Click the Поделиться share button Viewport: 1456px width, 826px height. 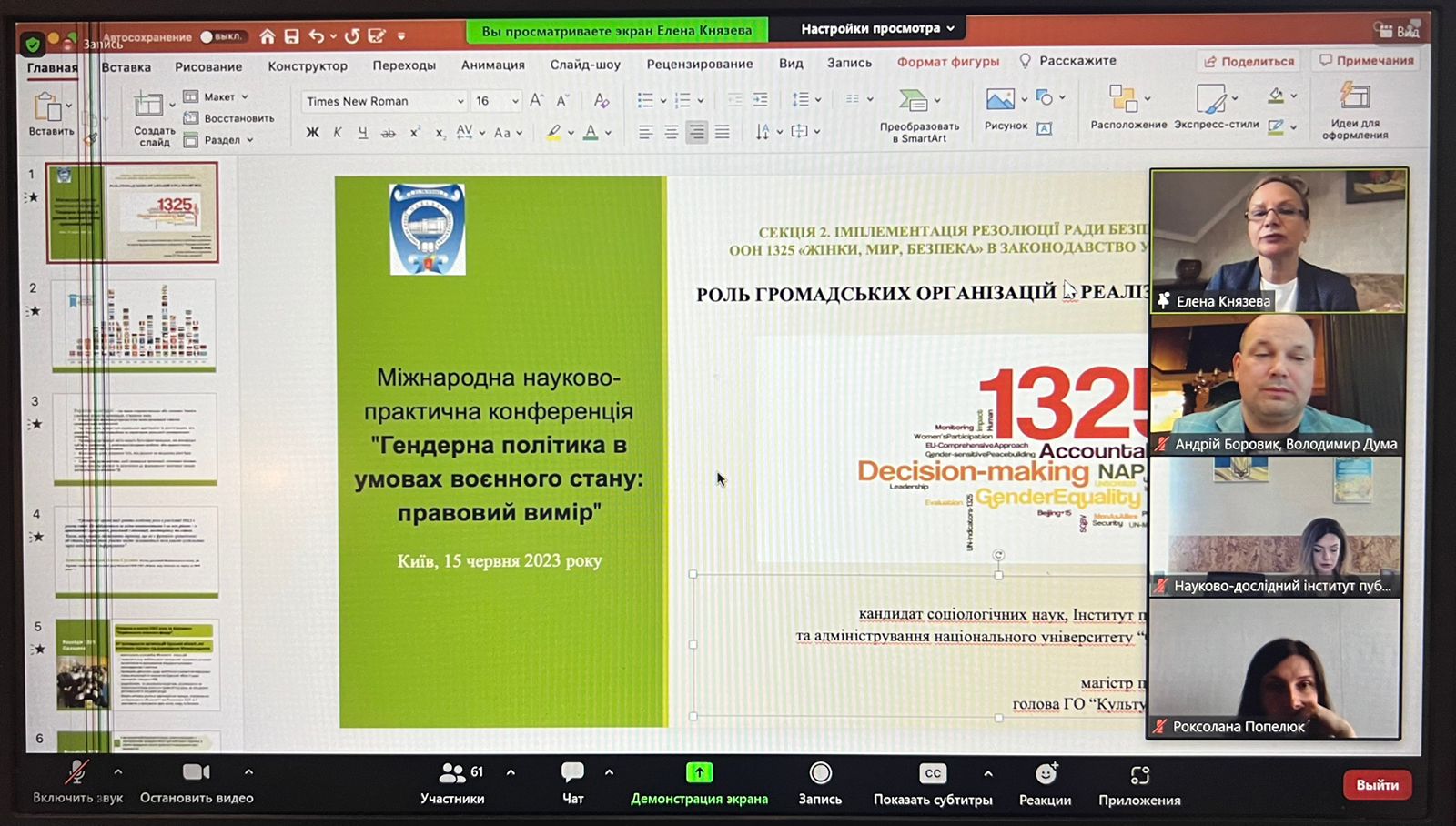click(x=1249, y=61)
